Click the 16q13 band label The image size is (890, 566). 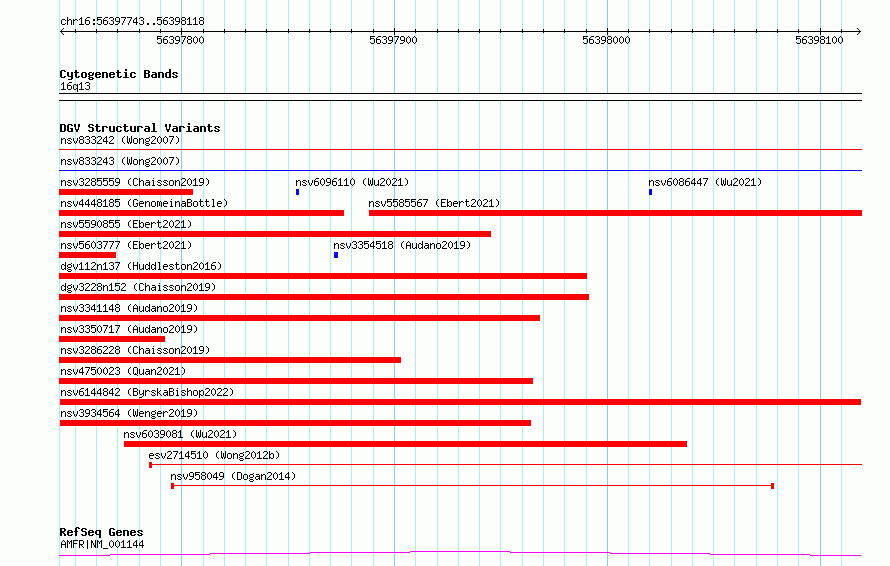[x=75, y=86]
